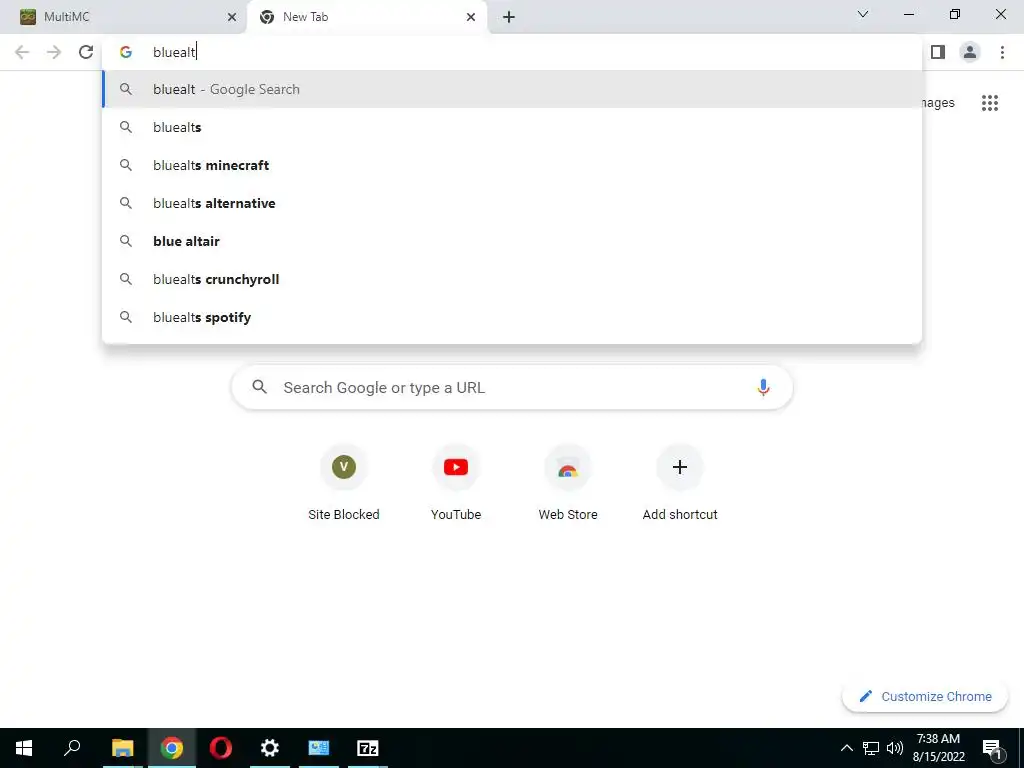Open the Images link
This screenshot has height=768, width=1024.
[x=938, y=103]
